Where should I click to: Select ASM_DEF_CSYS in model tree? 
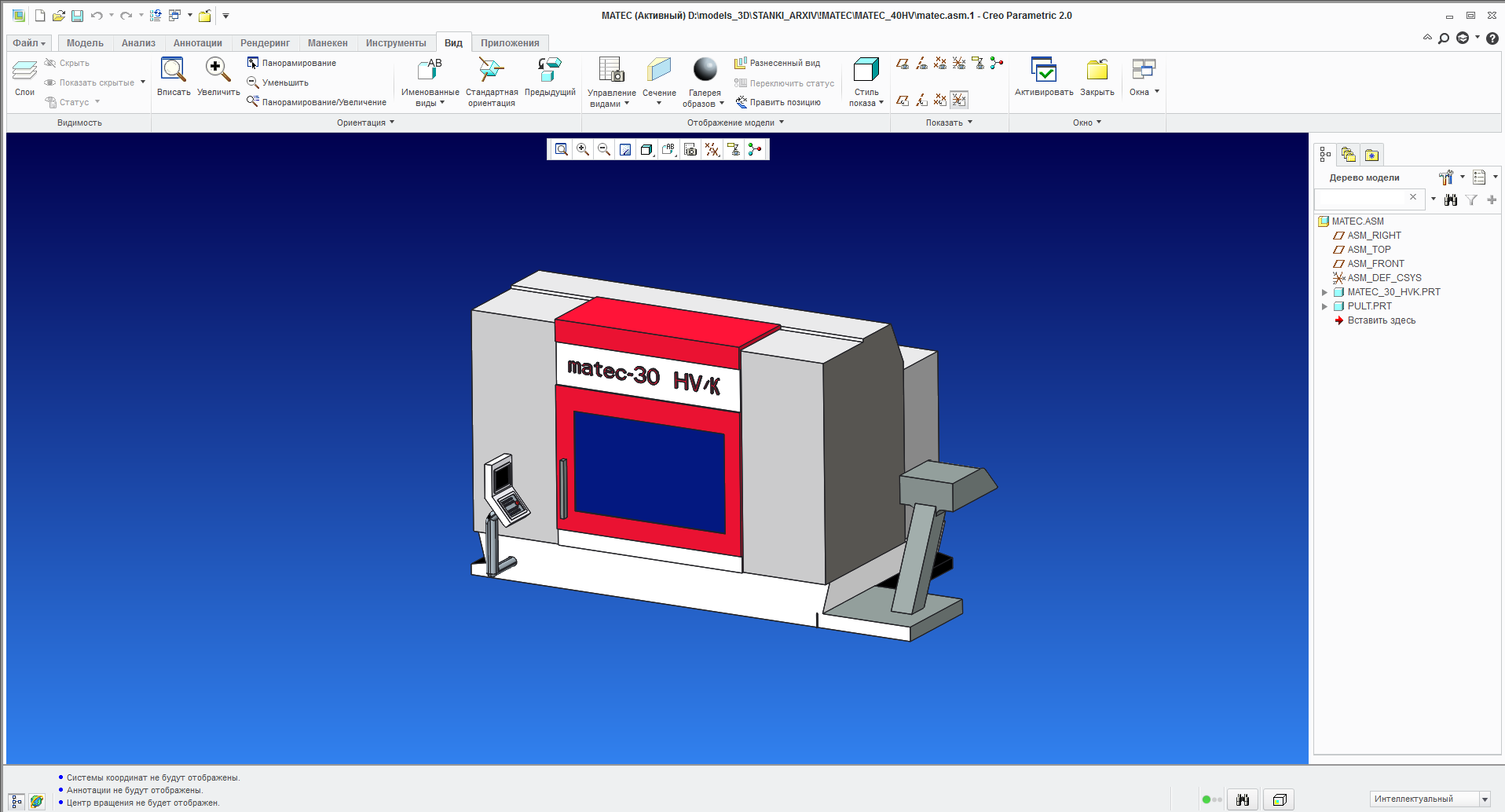[1384, 278]
